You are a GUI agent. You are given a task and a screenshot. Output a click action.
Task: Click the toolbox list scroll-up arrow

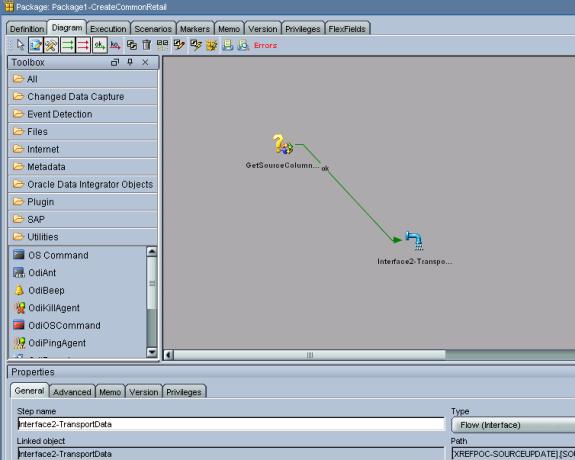point(151,252)
